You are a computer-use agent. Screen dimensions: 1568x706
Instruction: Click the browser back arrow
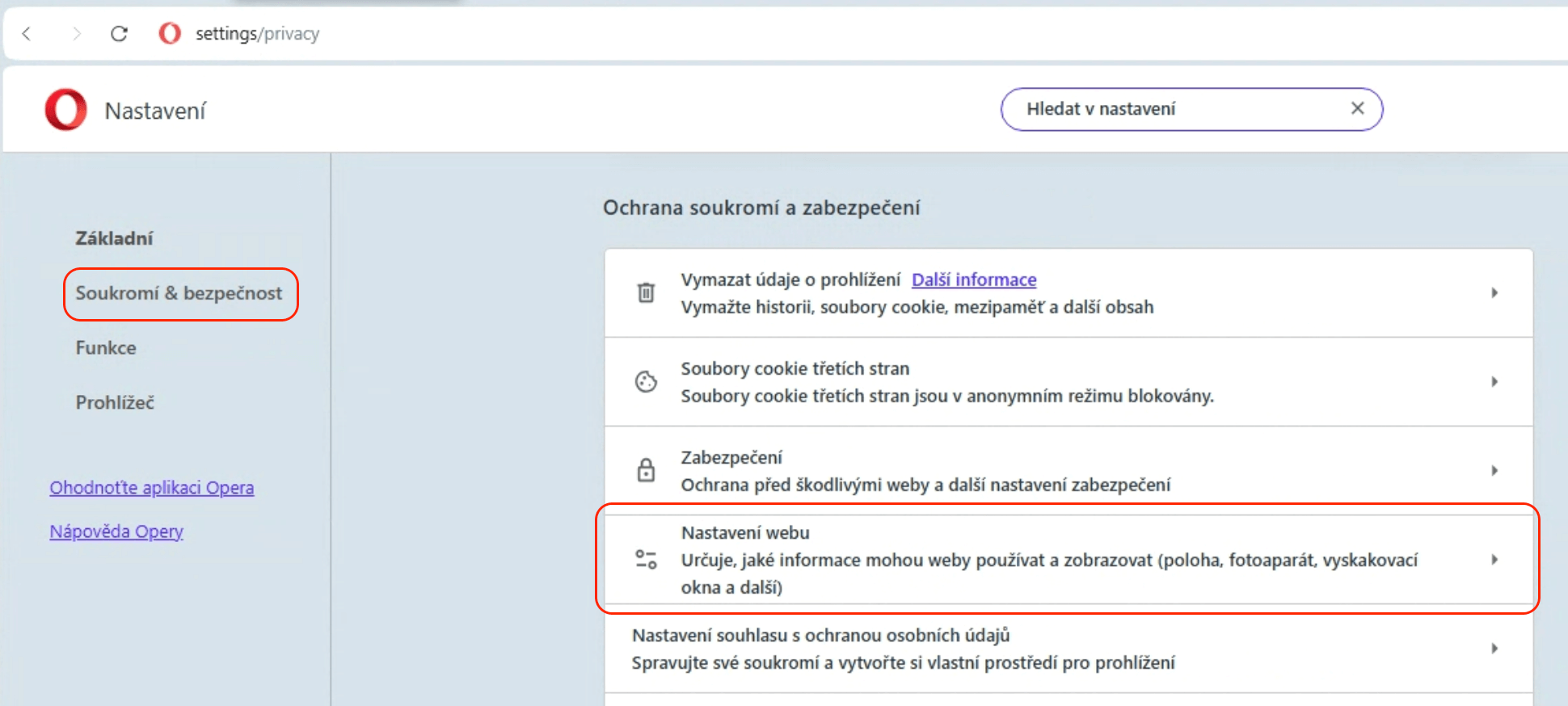pos(27,33)
